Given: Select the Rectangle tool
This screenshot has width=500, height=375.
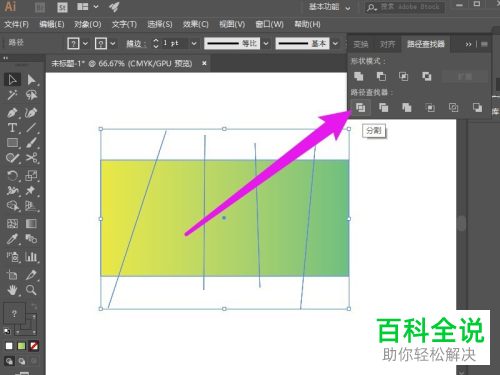Looking at the screenshot, I should point(12,143).
